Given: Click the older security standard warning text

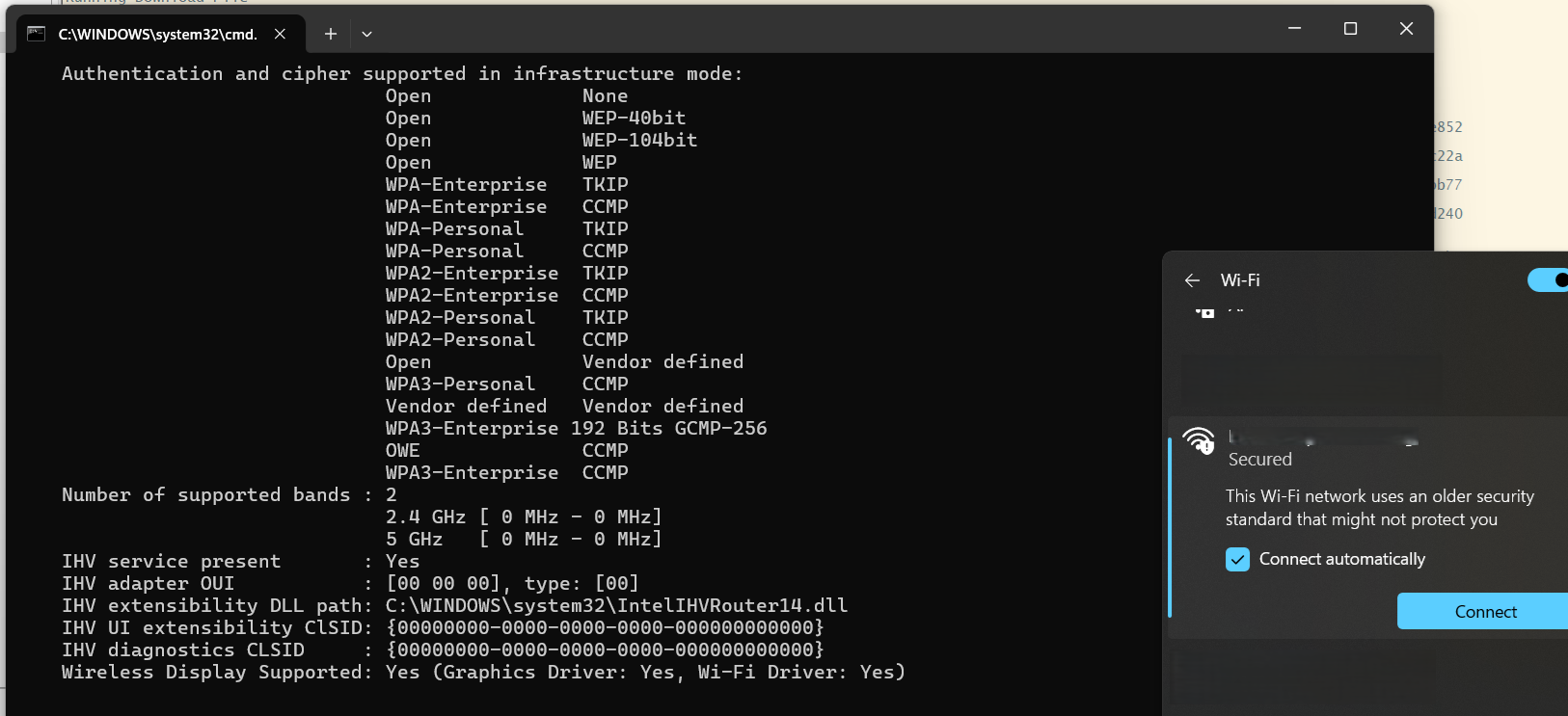Looking at the screenshot, I should (x=1379, y=508).
